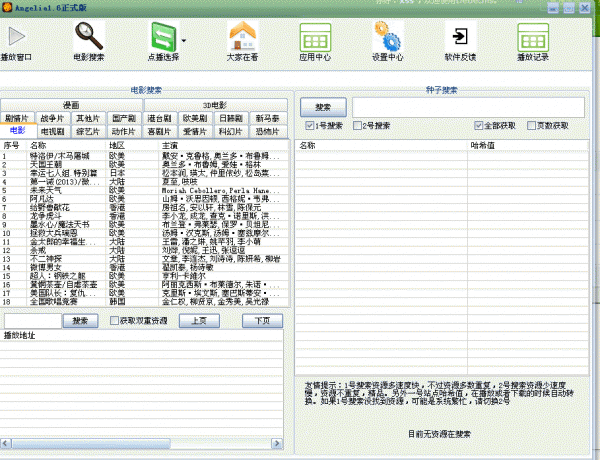Viewport: 600px width, 460px height.
Task: Open the 应用中心 app center icon
Action: [314, 38]
